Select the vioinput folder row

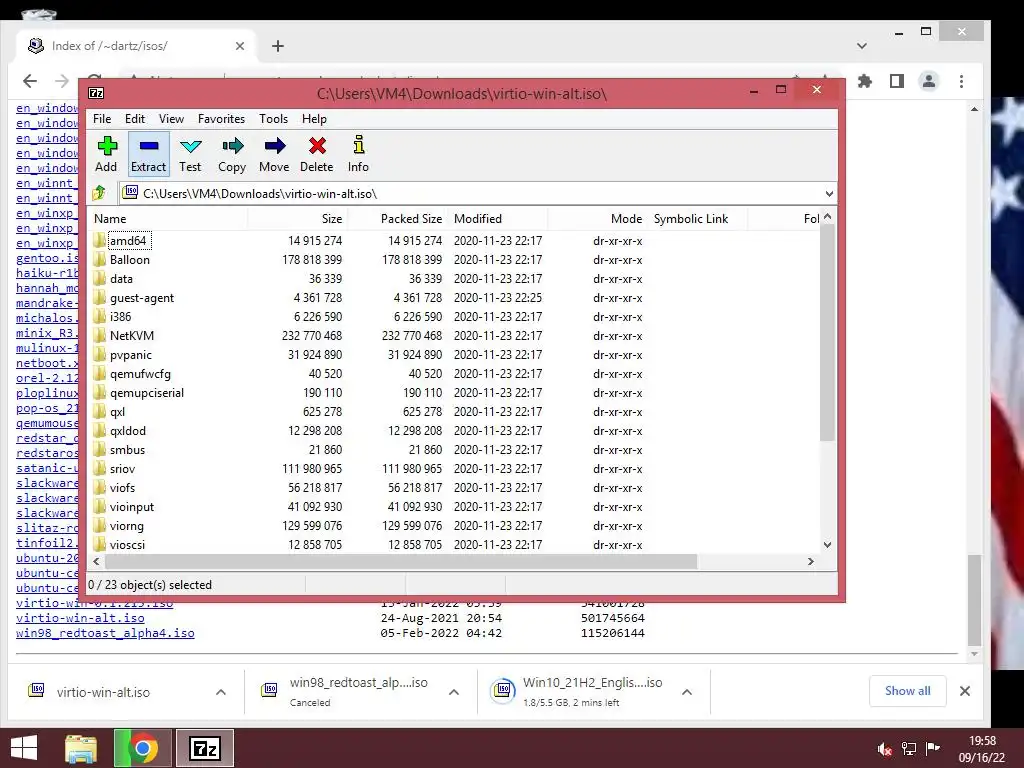pos(455,507)
